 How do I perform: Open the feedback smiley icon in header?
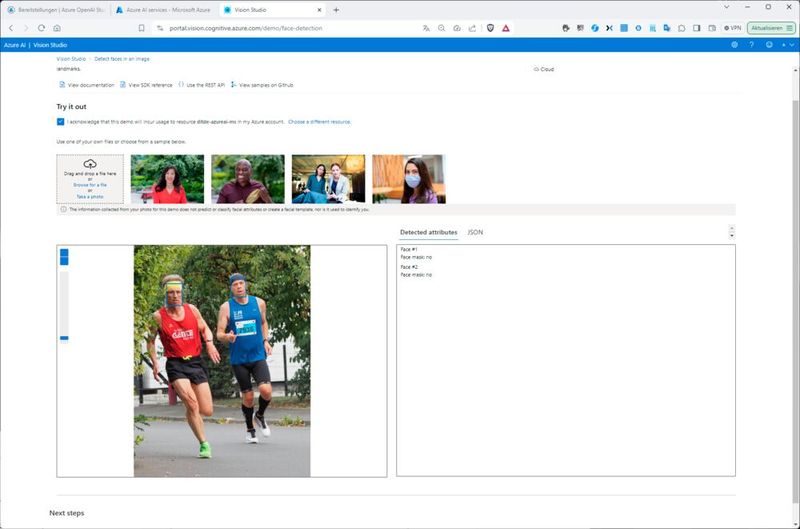(769, 45)
